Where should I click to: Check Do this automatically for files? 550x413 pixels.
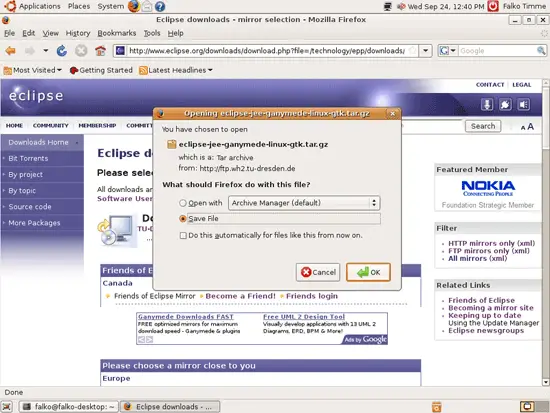pos(183,235)
